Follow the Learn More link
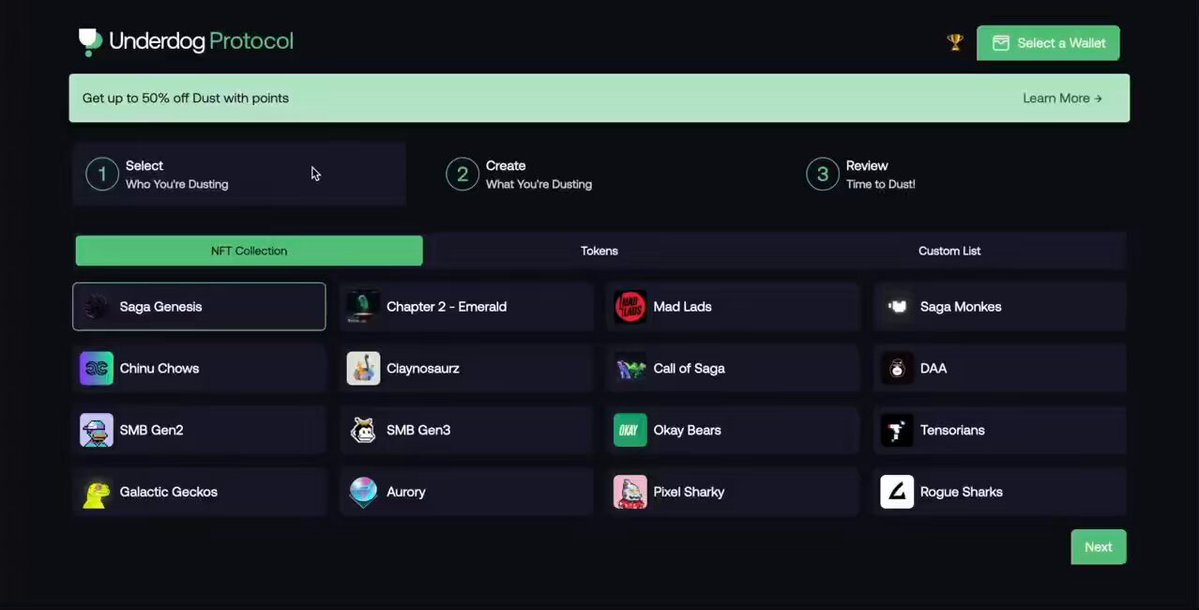 tap(1062, 98)
